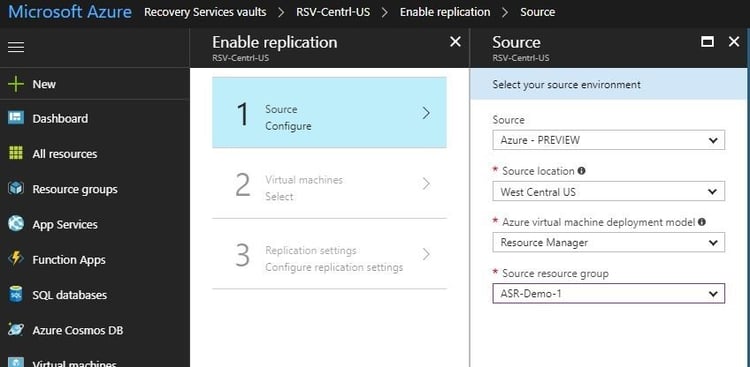Screen dimensions: 750x367
Task: Go to Recovery Services vaults breadcrumb
Action: (x=205, y=12)
